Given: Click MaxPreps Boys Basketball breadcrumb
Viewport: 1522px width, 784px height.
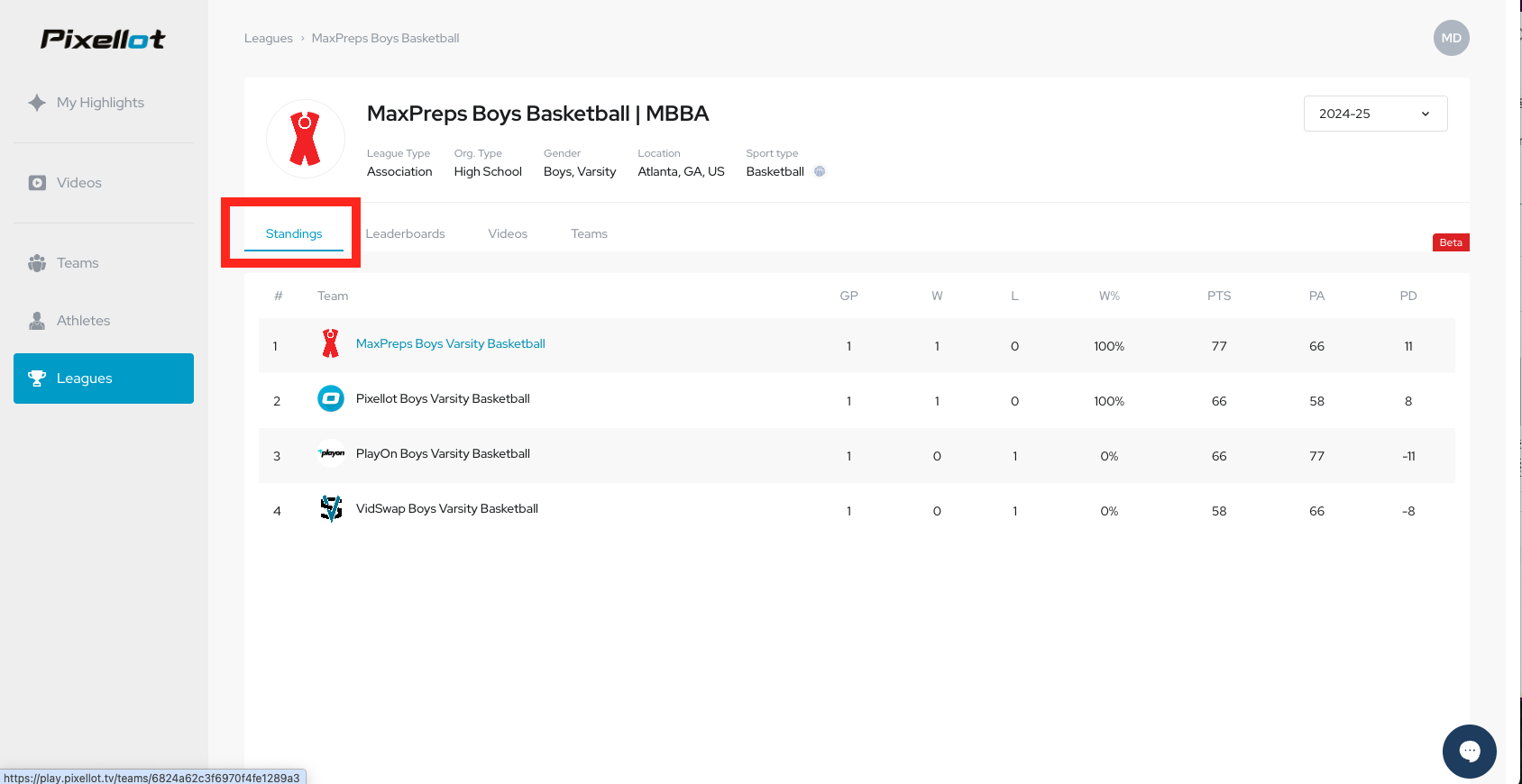Looking at the screenshot, I should coord(386,38).
